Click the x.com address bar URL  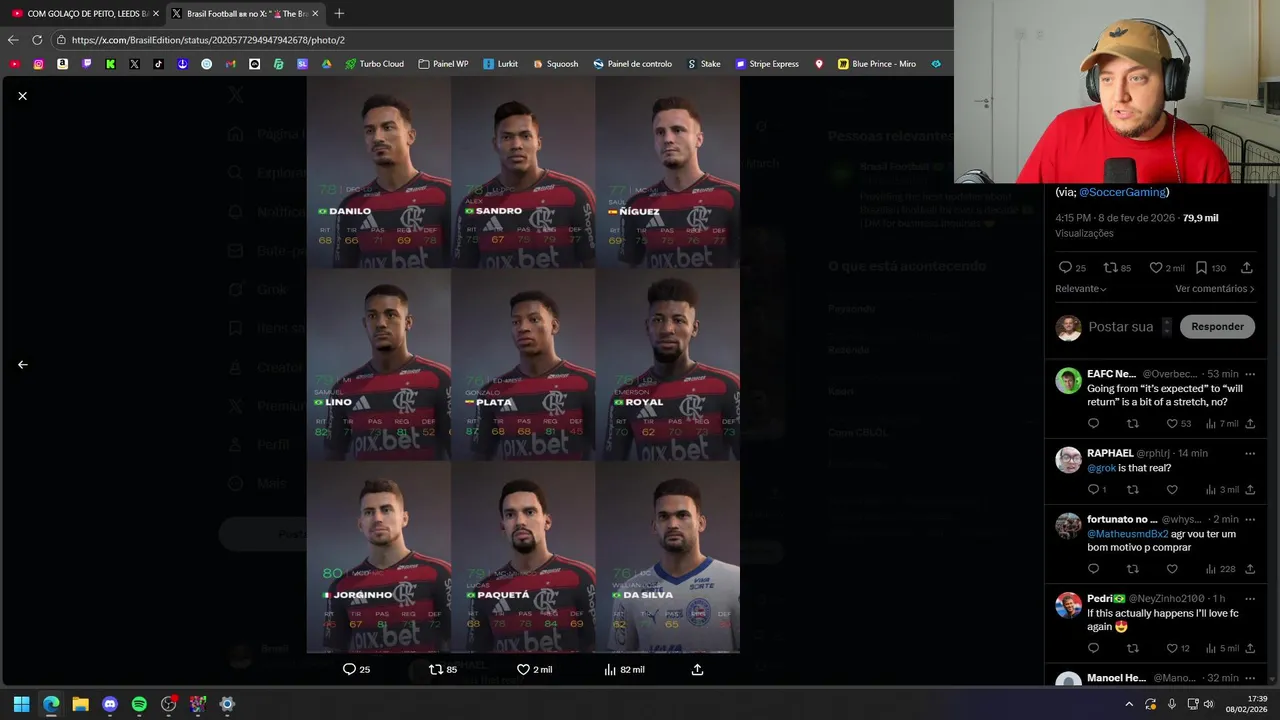tap(208, 40)
